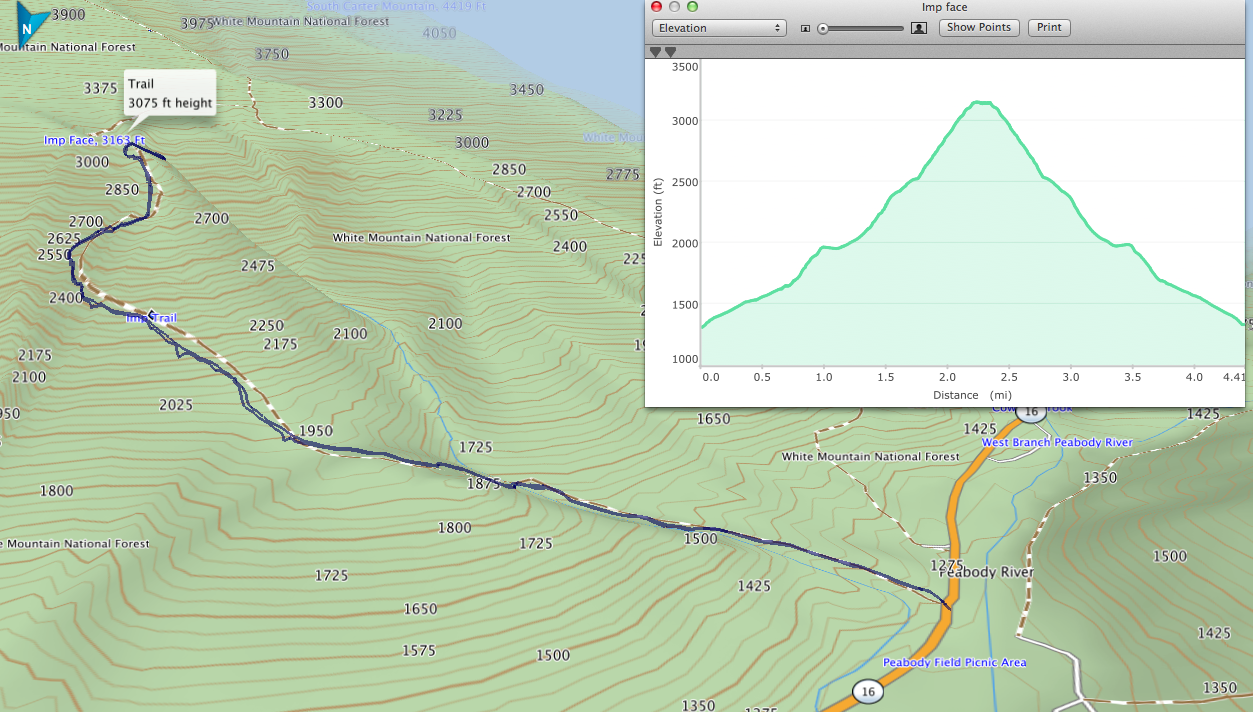Minimize the Imp face graph window
The height and width of the screenshot is (712, 1253).
click(676, 7)
